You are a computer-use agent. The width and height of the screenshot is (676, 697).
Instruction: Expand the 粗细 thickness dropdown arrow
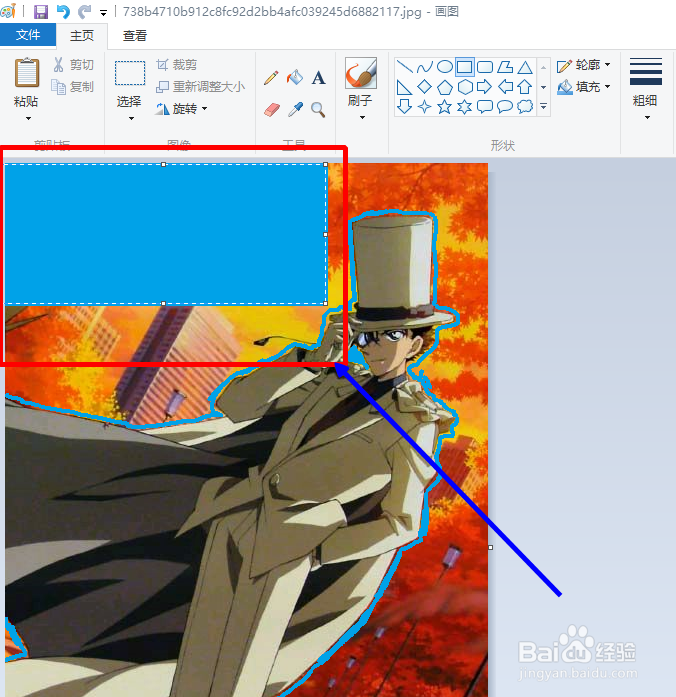pos(647,118)
